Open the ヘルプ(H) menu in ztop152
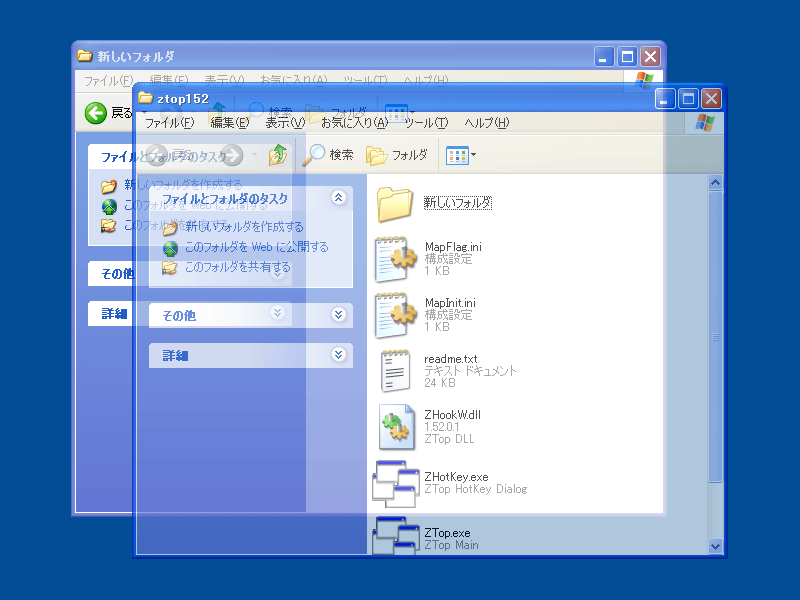This screenshot has width=800, height=600. [487, 123]
